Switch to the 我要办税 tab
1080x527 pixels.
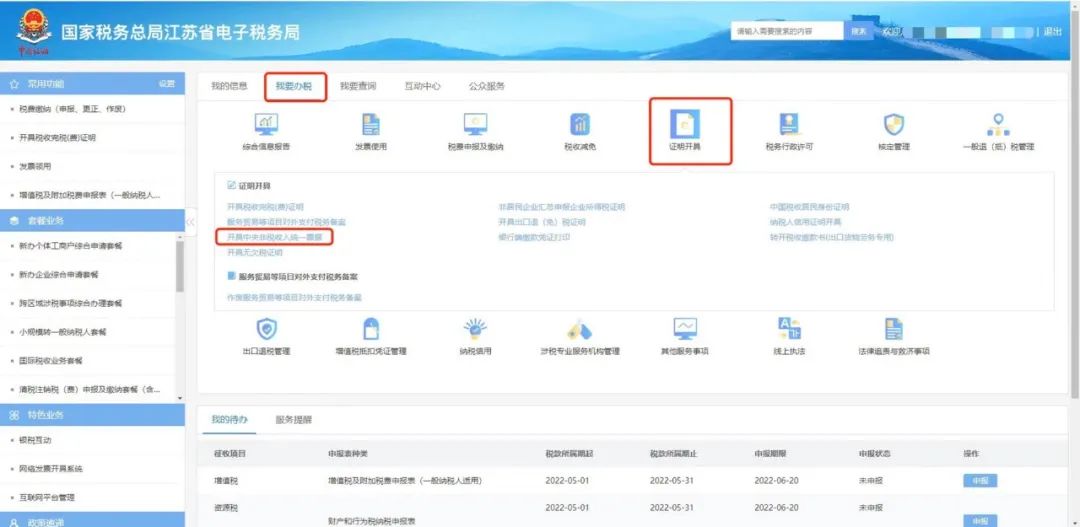point(294,86)
